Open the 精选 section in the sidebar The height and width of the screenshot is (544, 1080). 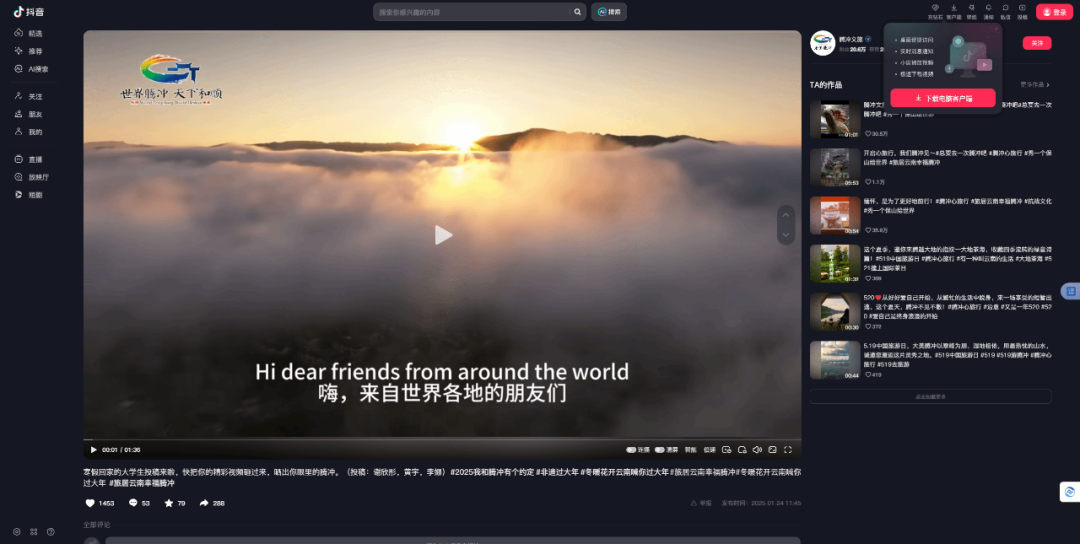[x=29, y=33]
